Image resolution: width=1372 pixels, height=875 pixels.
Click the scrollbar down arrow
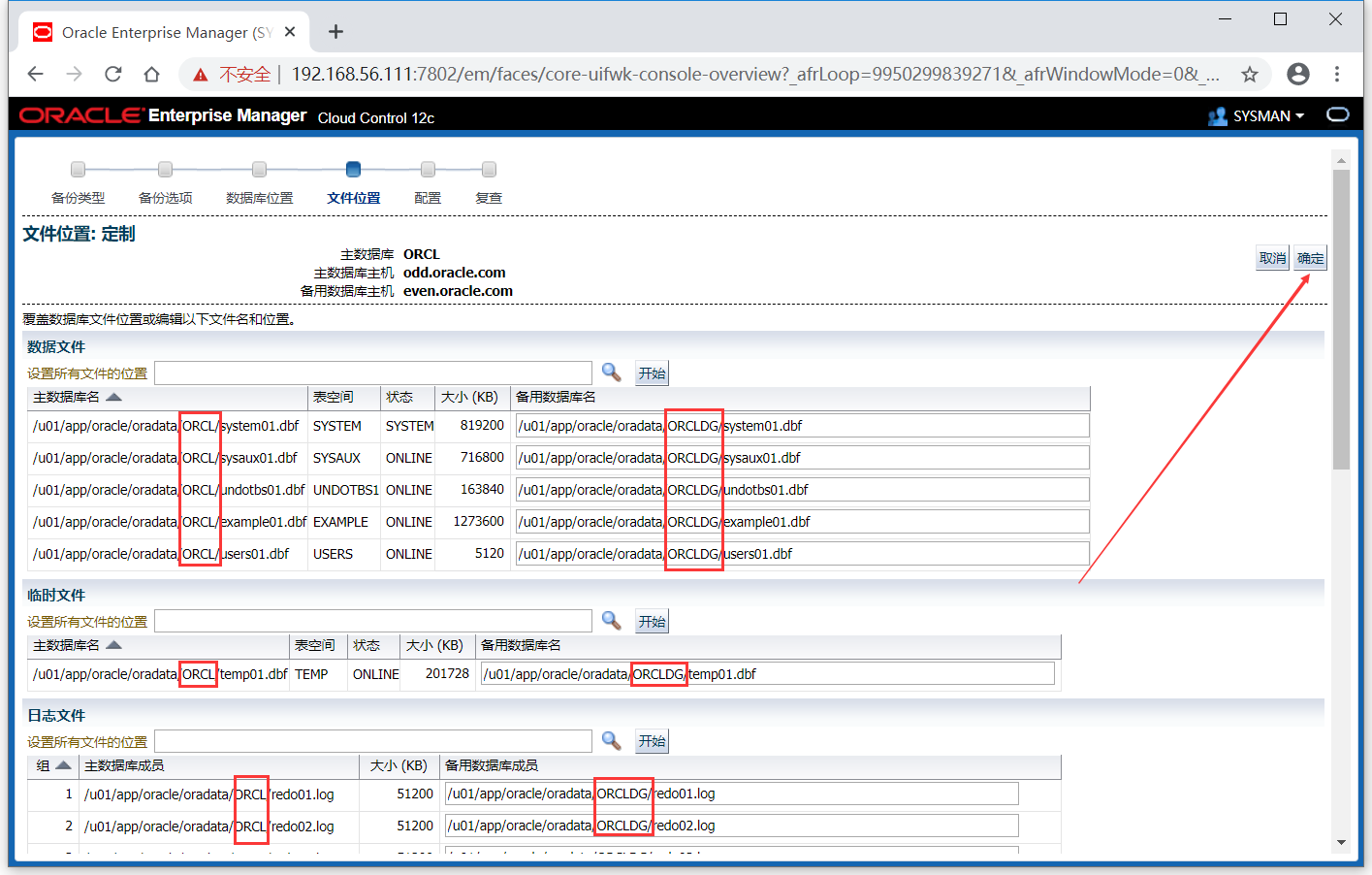(x=1341, y=842)
